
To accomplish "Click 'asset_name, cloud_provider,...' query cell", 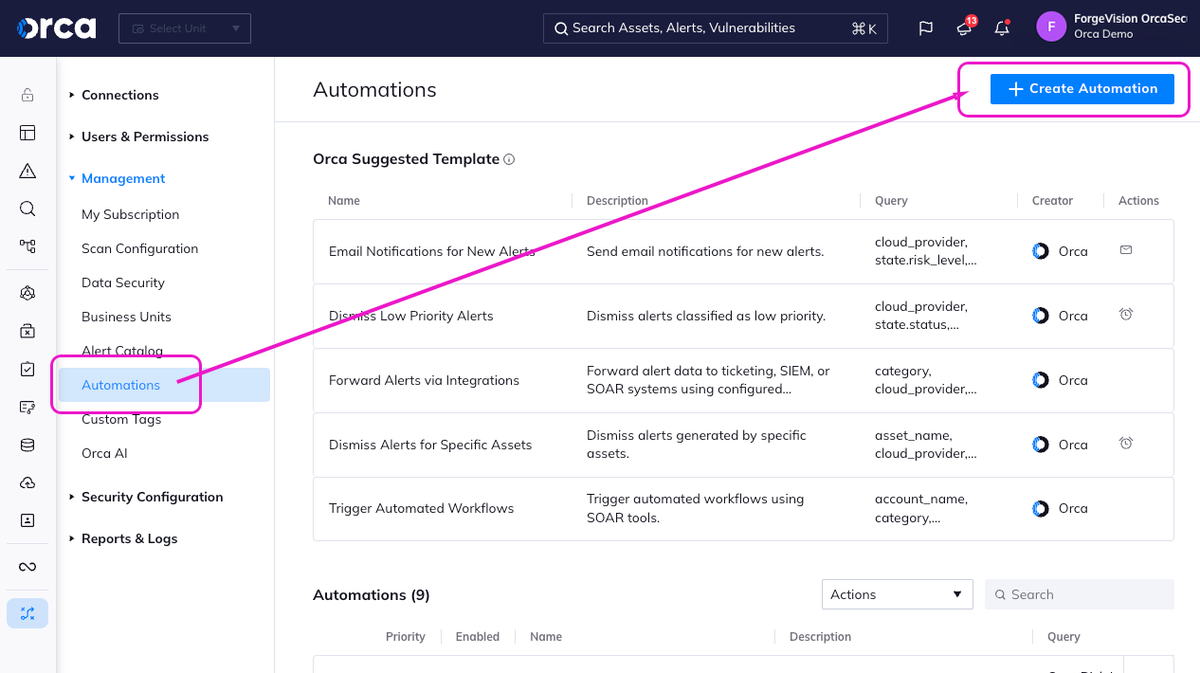I will (925, 444).
